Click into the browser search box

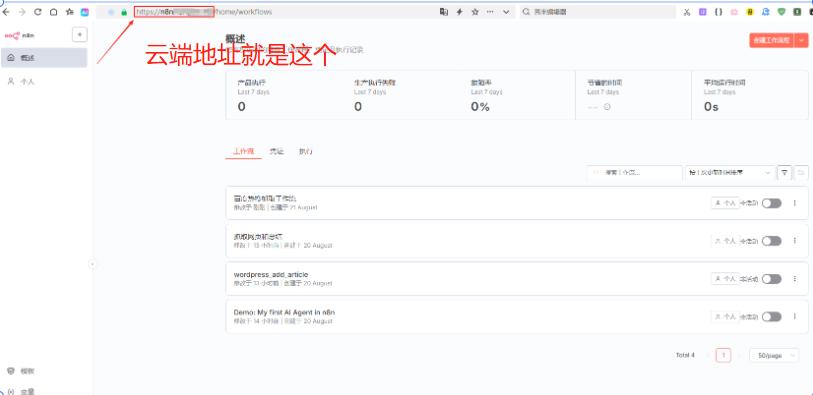click(x=598, y=12)
